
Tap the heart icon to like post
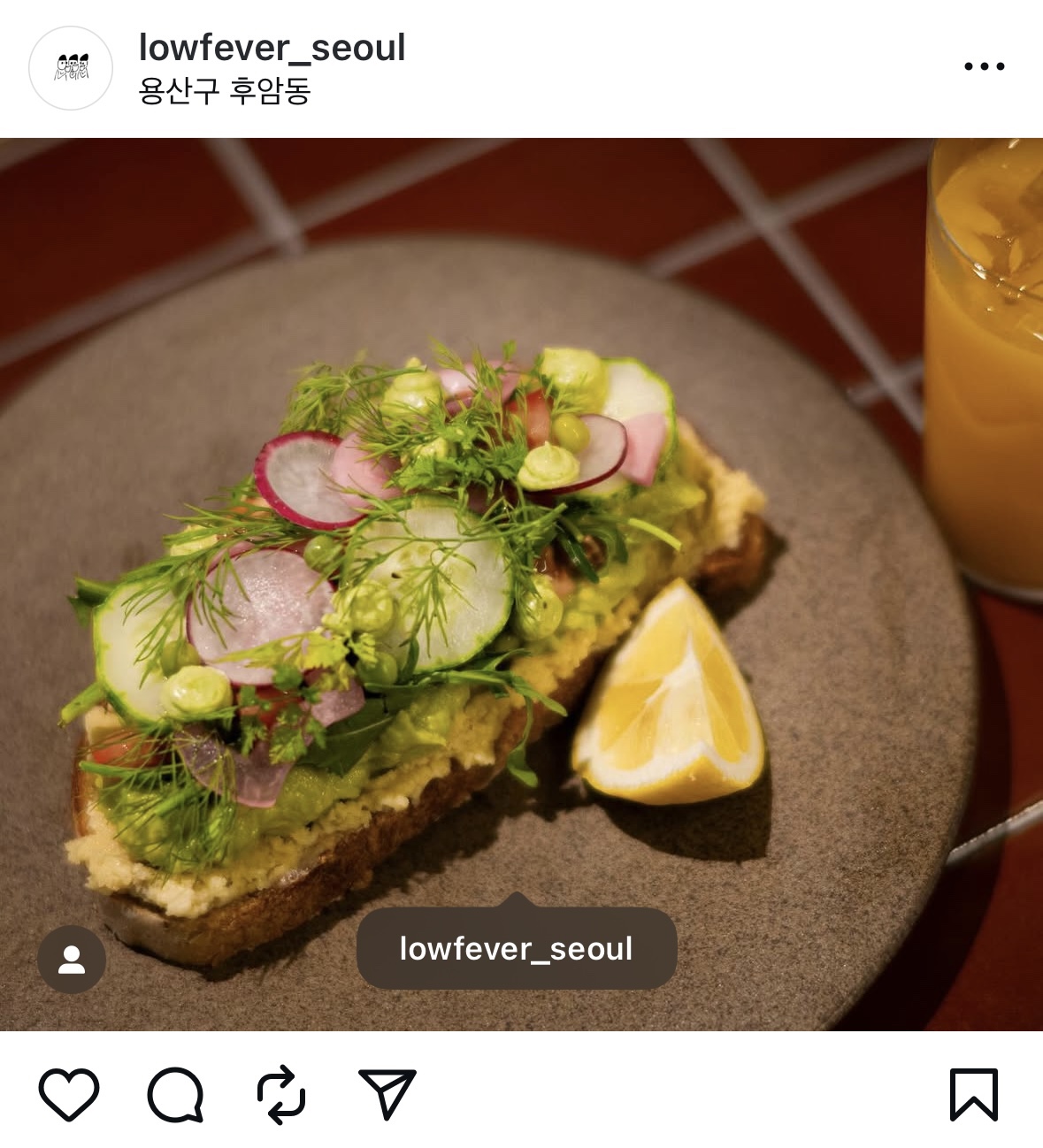tap(69, 1095)
